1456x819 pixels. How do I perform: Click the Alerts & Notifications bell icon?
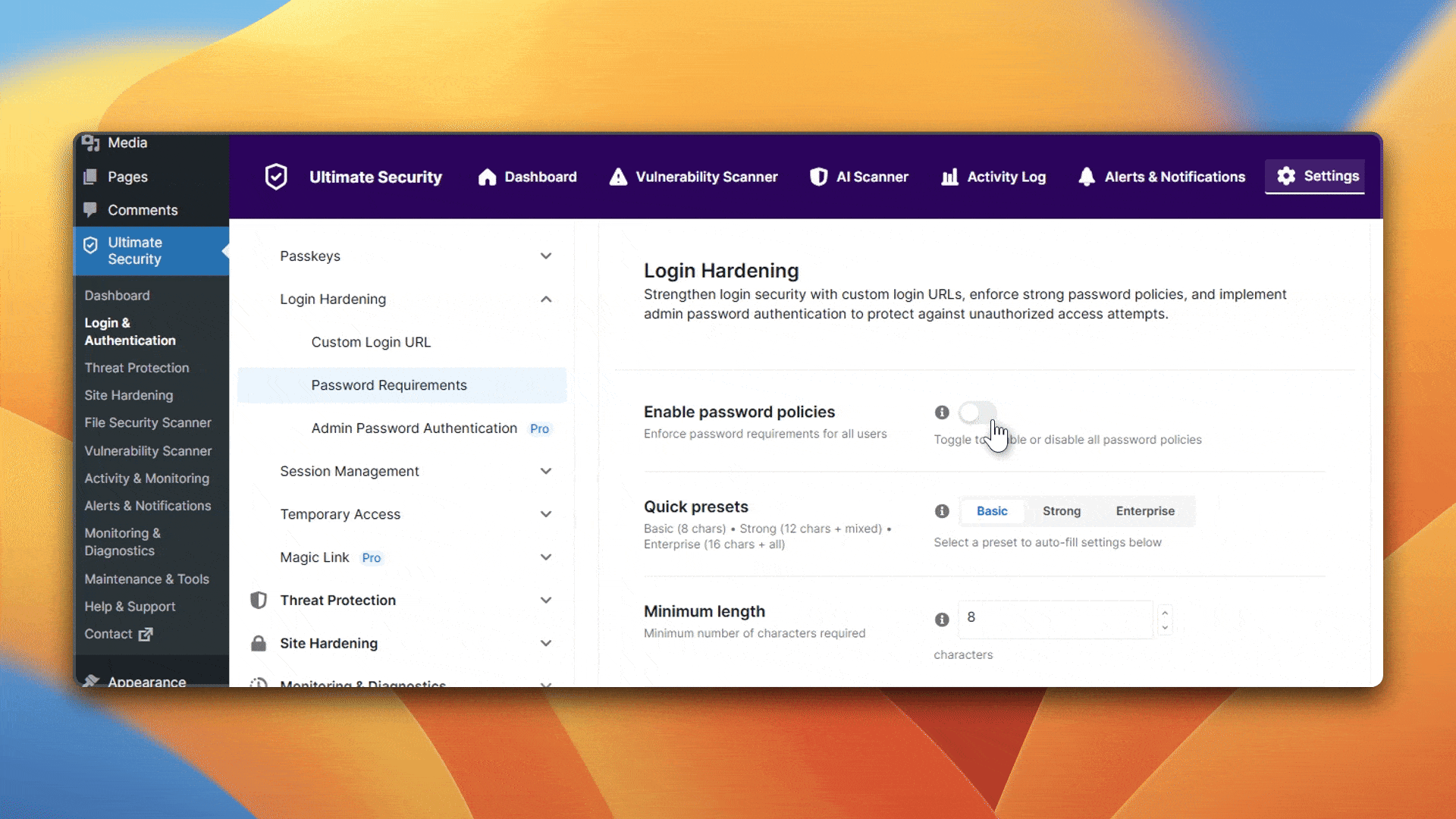(x=1086, y=177)
